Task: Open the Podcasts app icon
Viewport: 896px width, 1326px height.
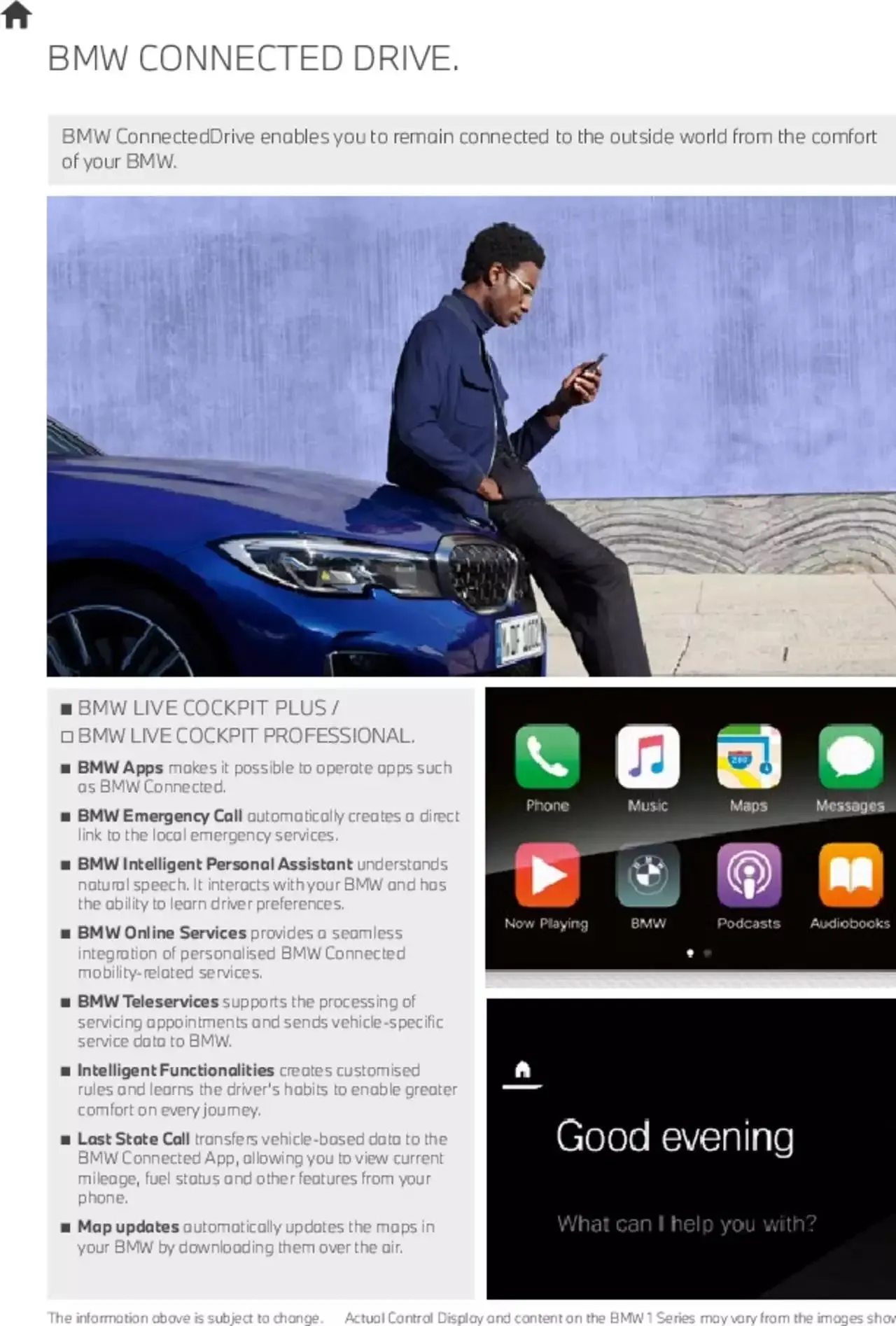Action: 748,875
